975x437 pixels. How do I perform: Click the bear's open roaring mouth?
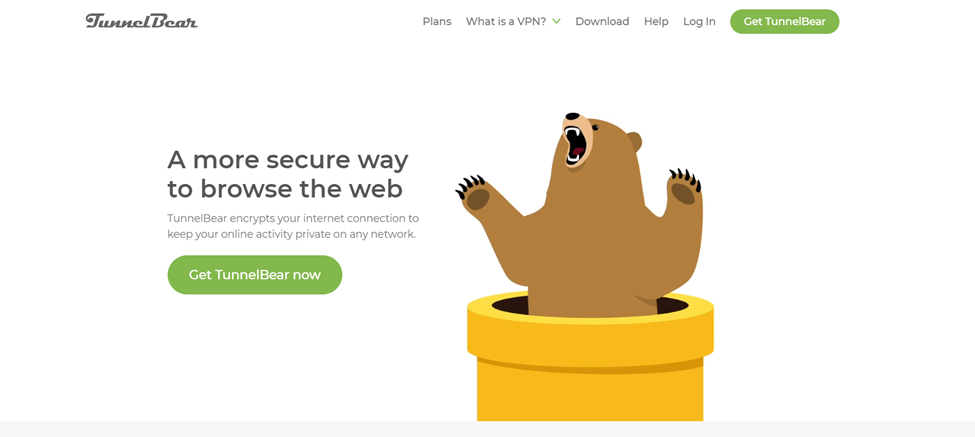coord(575,147)
